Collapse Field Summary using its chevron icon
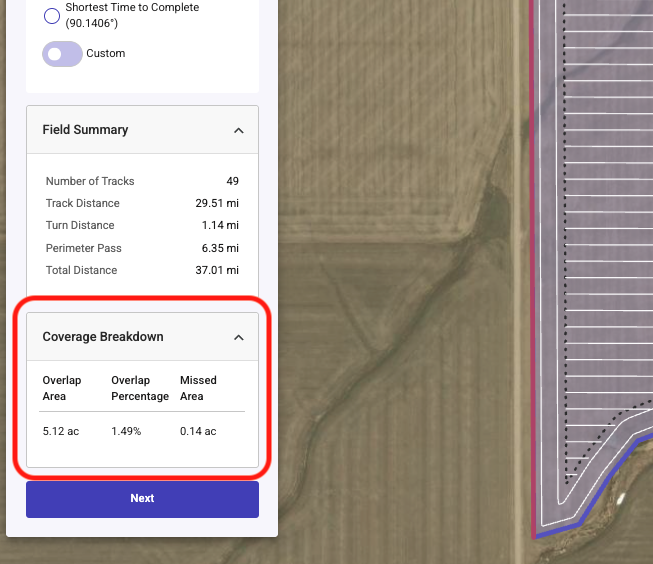 [x=239, y=130]
